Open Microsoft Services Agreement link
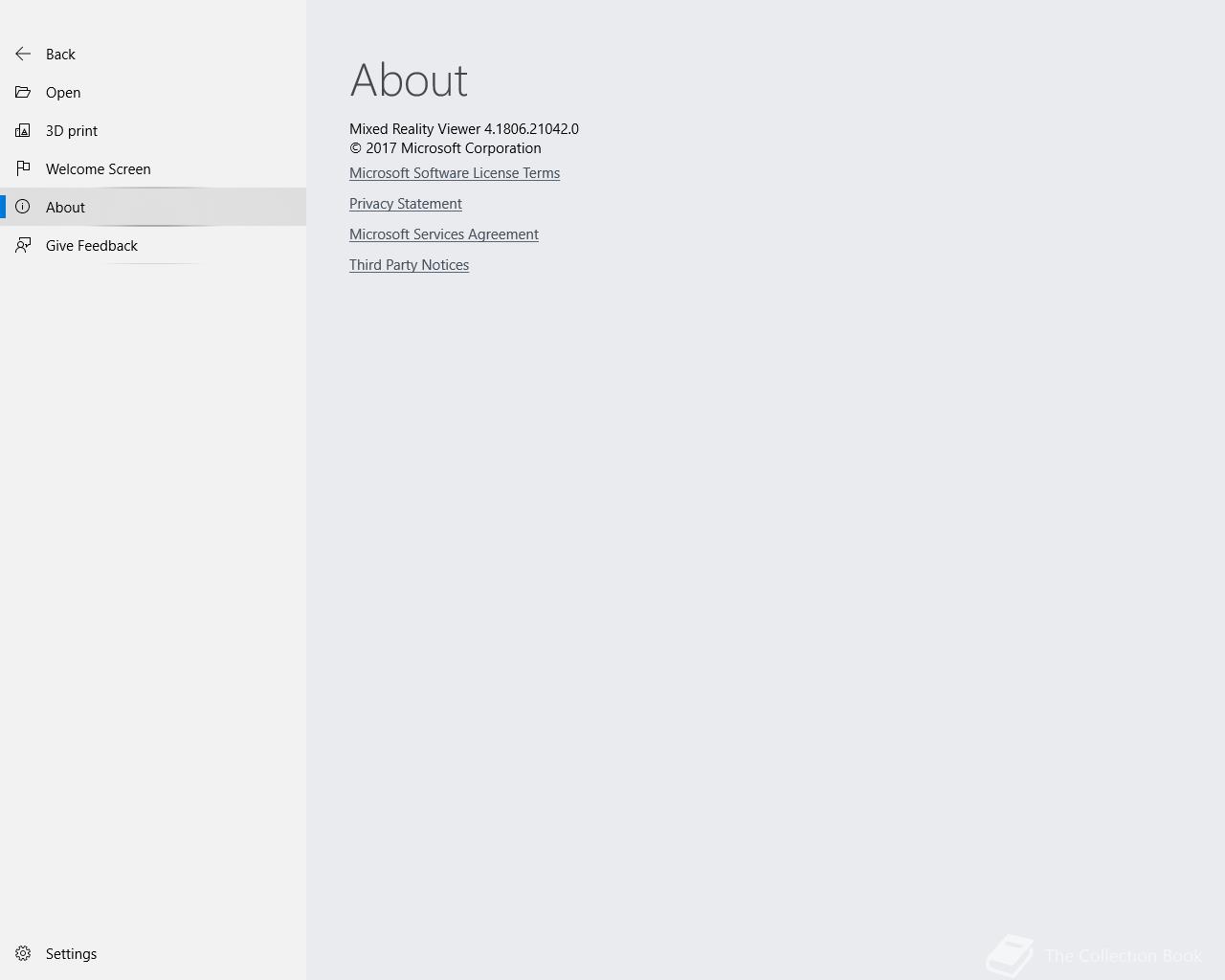This screenshot has height=980, width=1225. tap(444, 234)
